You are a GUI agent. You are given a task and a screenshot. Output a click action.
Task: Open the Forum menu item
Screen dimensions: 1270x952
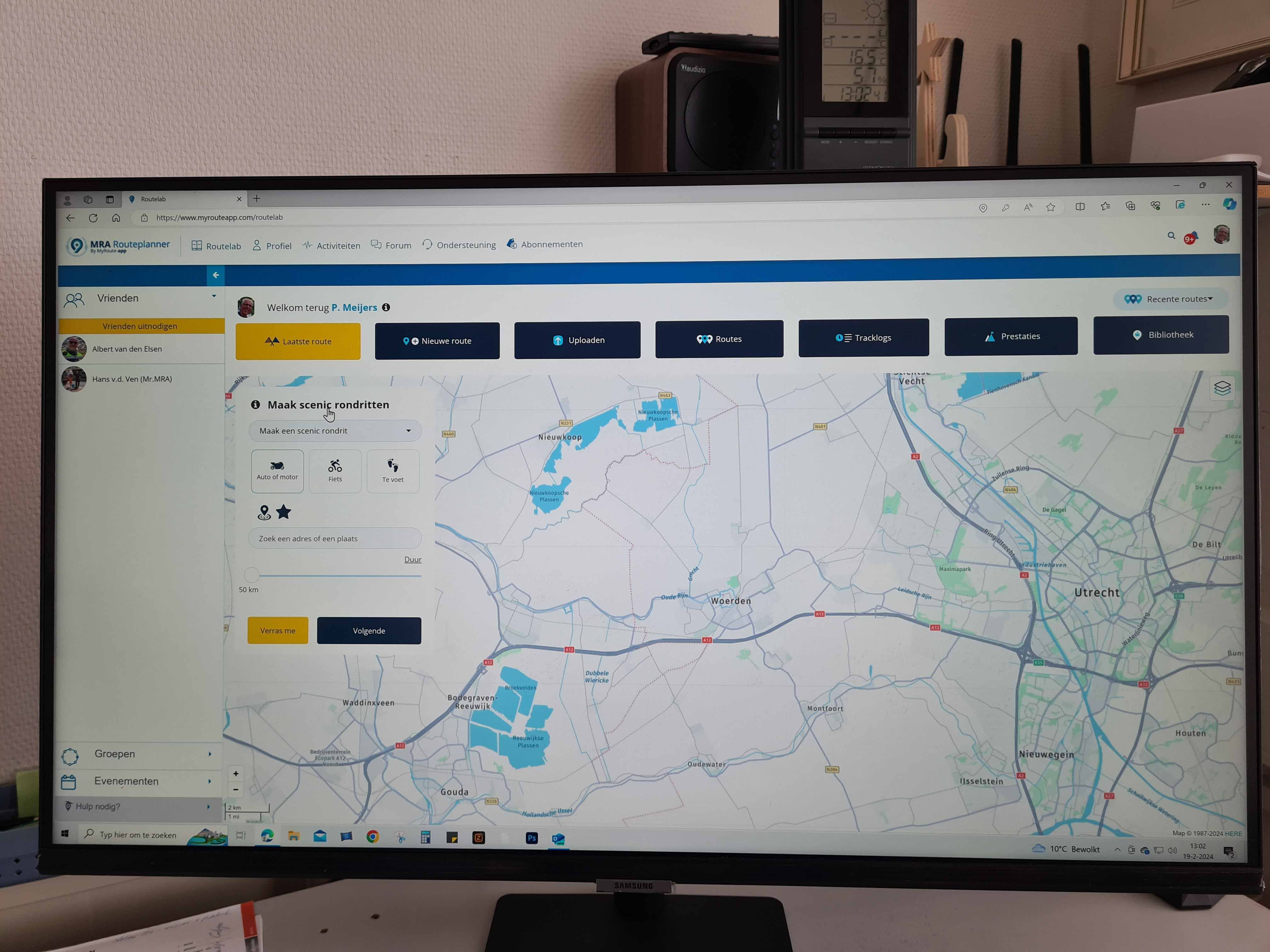[x=391, y=245]
